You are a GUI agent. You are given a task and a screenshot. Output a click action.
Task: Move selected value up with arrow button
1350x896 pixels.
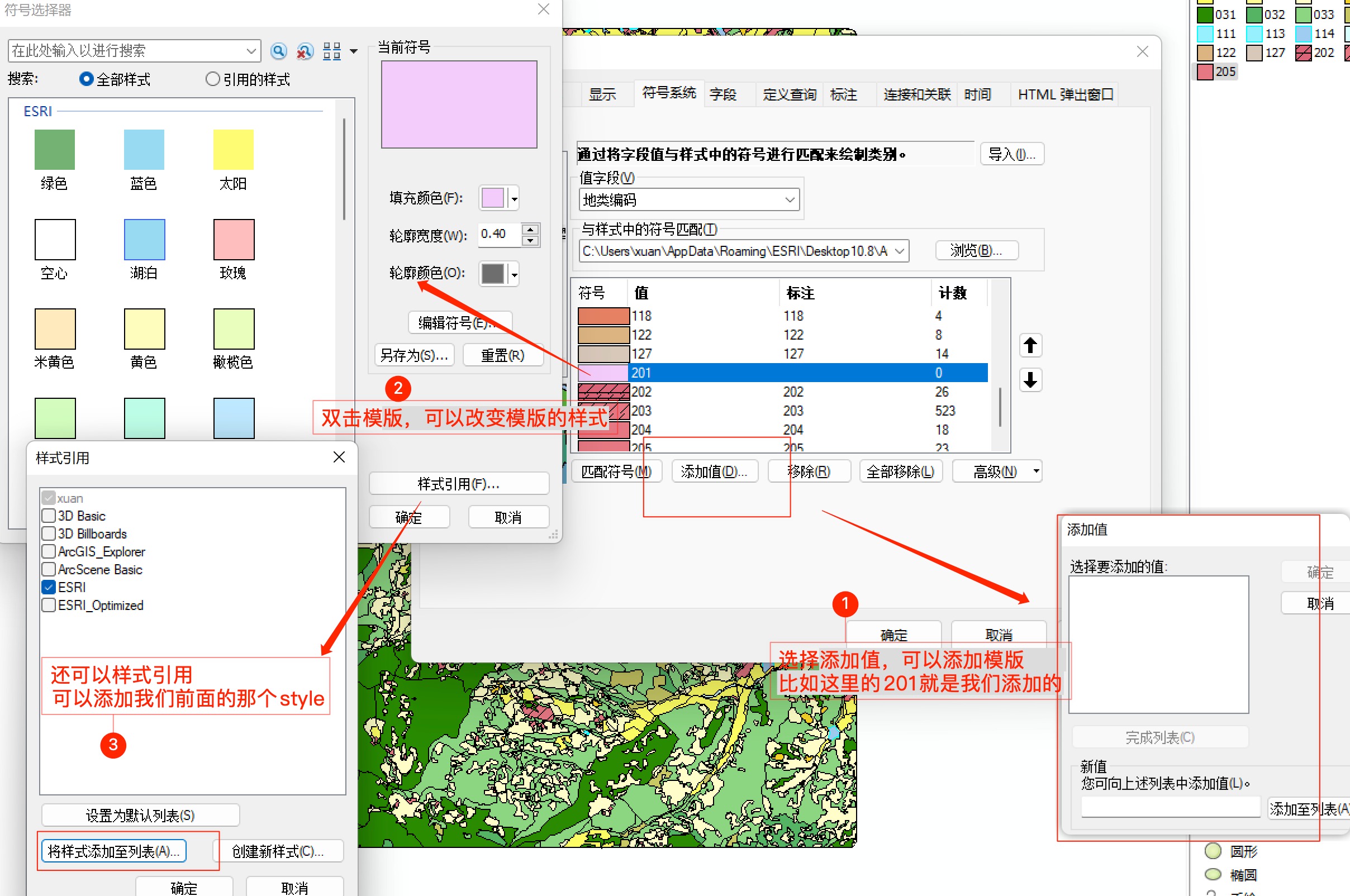1030,346
